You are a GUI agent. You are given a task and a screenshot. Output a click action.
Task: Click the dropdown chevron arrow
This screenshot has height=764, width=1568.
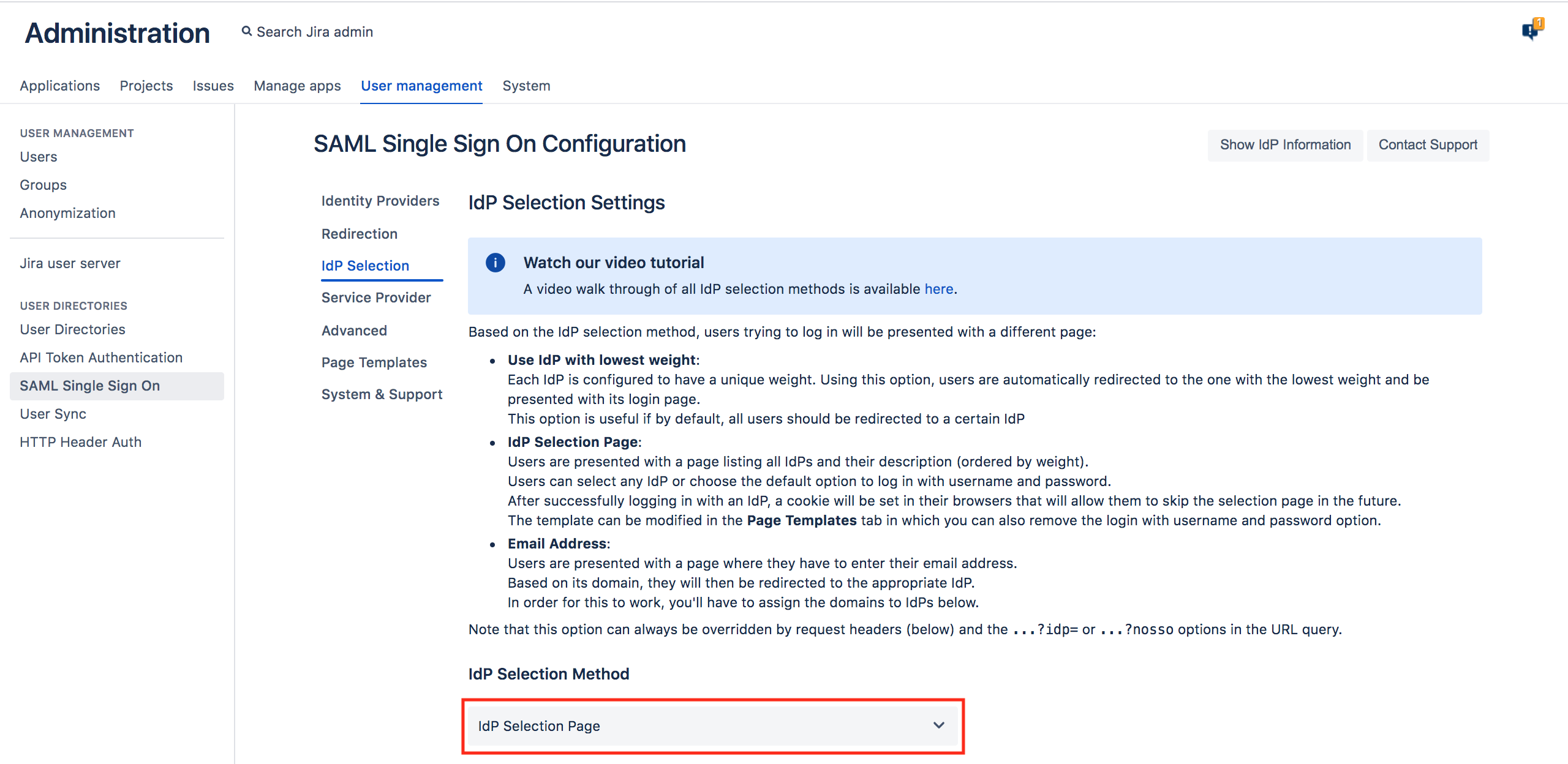(x=938, y=725)
